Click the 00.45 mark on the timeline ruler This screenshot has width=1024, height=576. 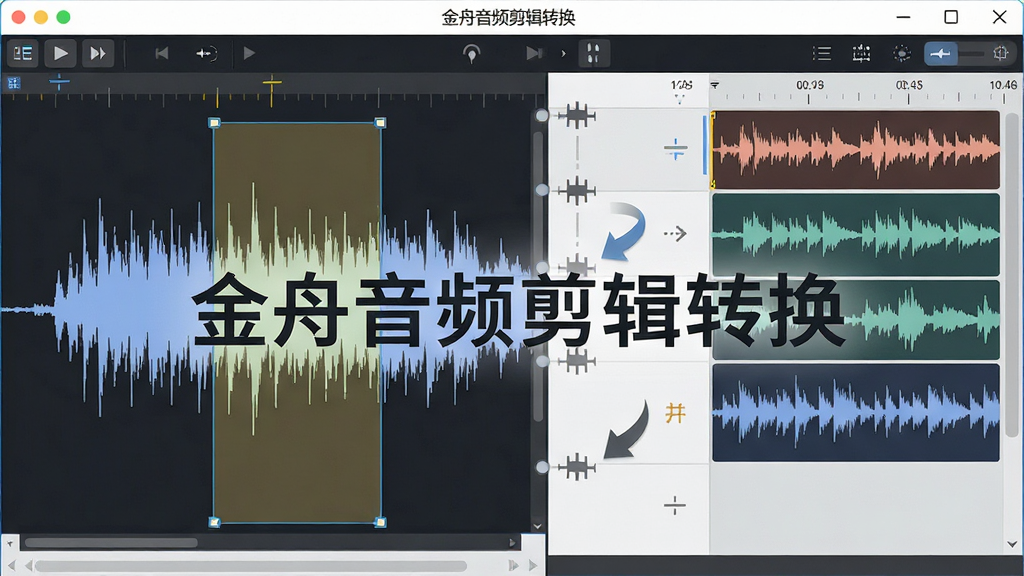[909, 86]
